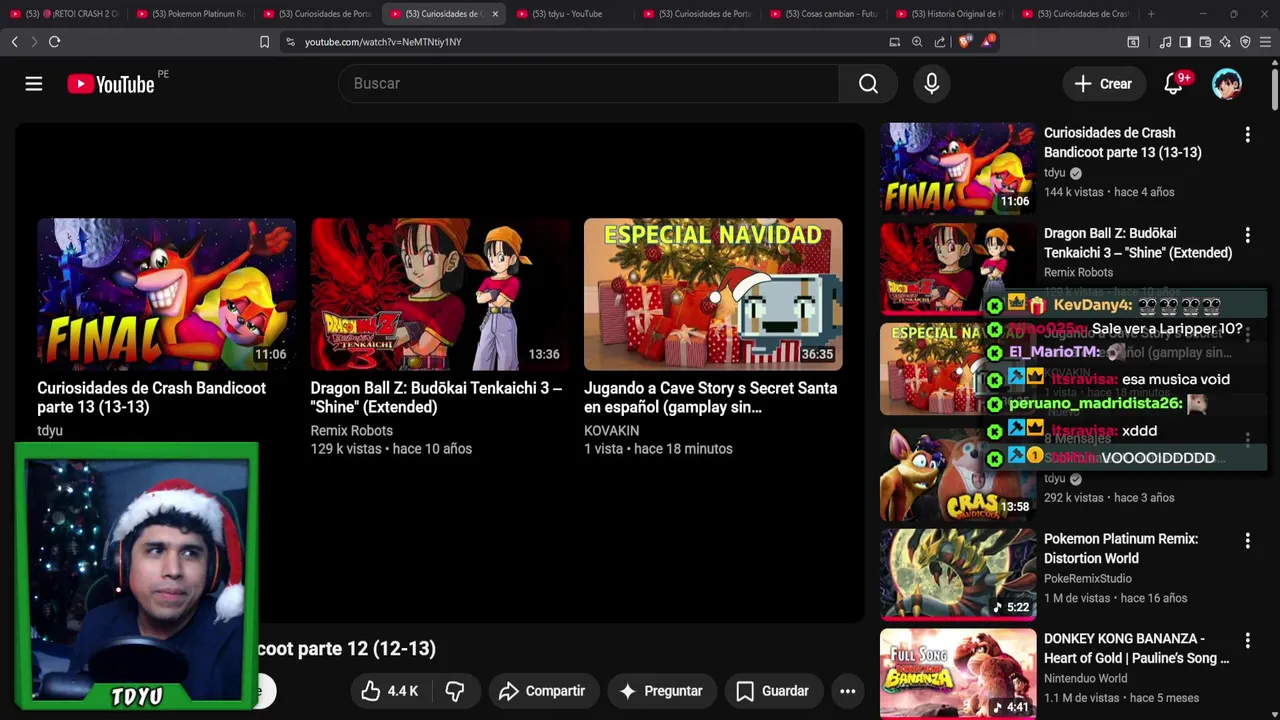Click the share page icon in address bar
Viewport: 1280px width, 720px height.
click(x=940, y=42)
